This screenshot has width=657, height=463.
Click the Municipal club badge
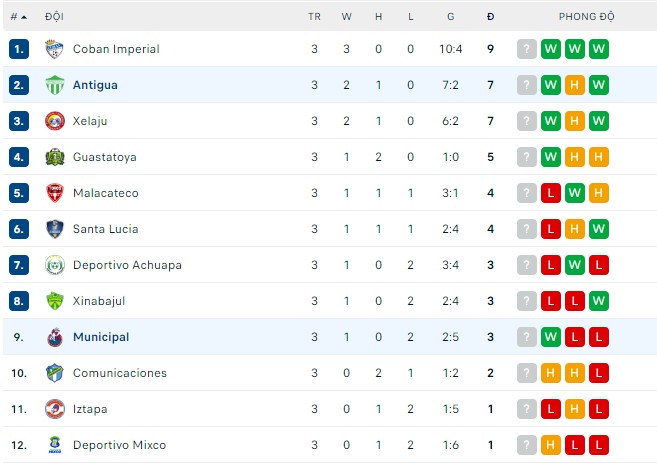54,337
